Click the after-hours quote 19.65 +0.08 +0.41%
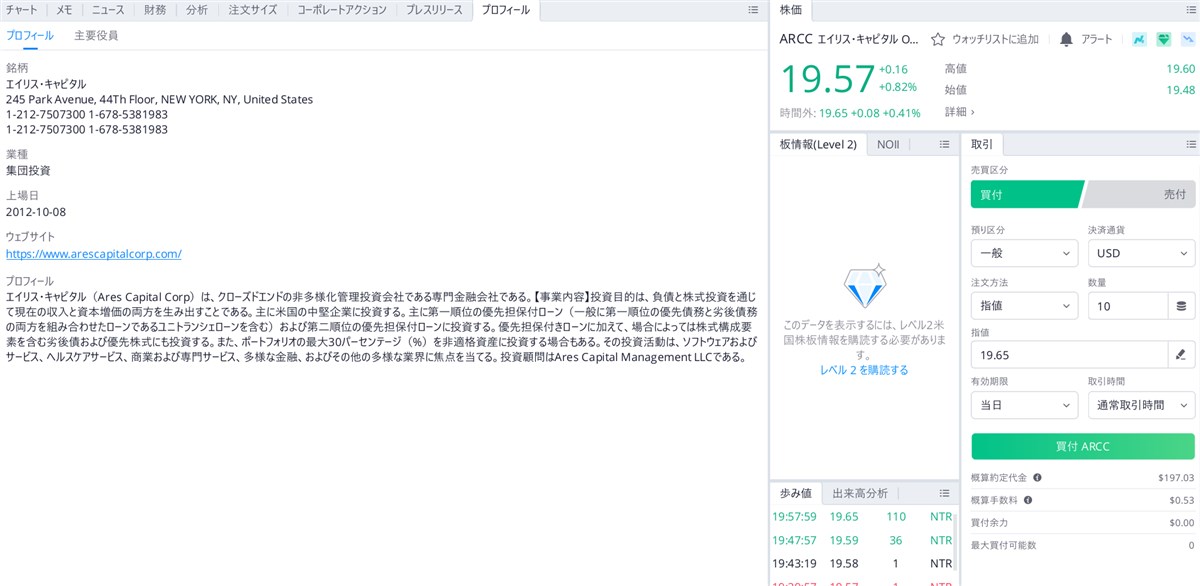 click(869, 113)
